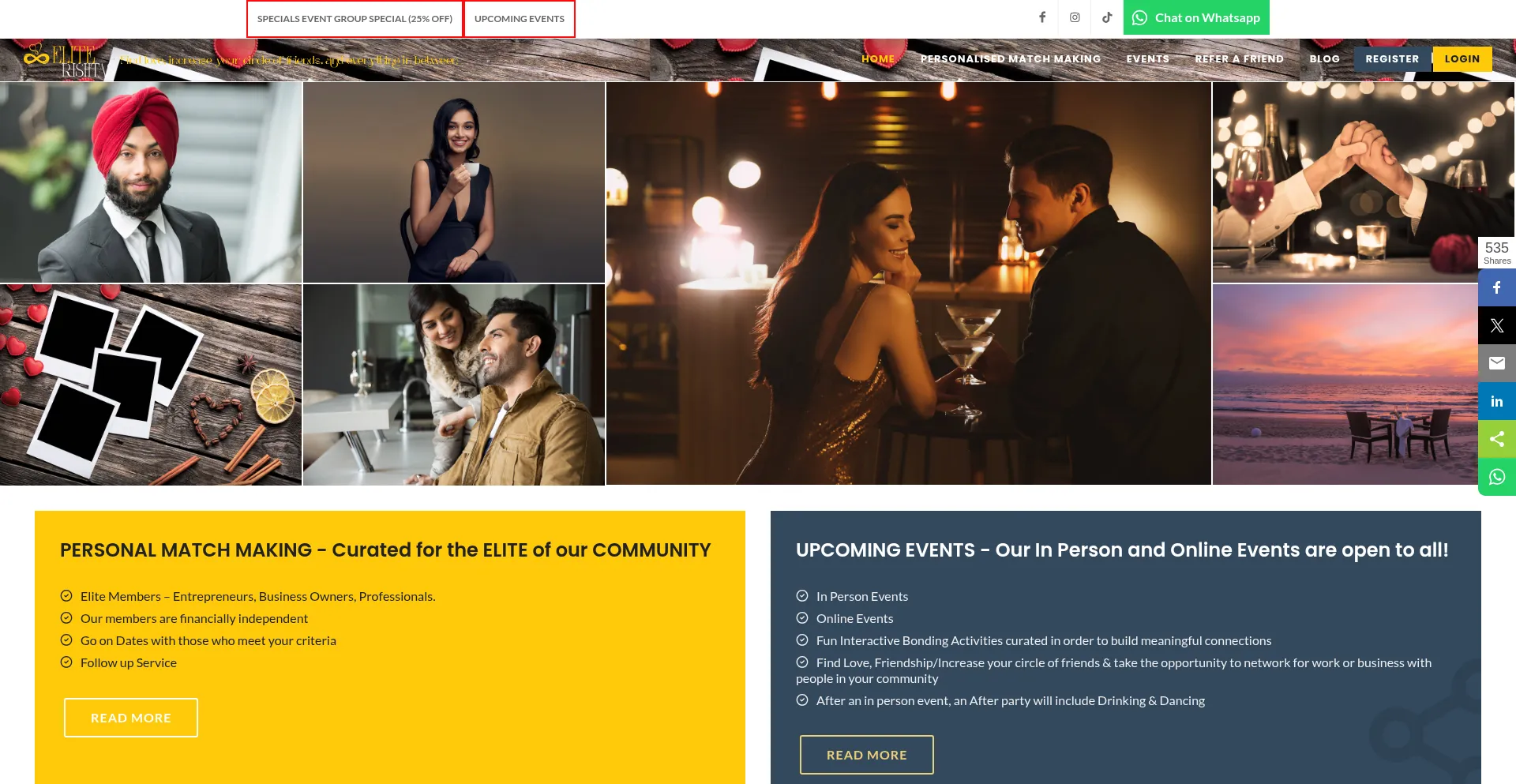Open Upcoming Events top bar link
The image size is (1516, 784).
(x=520, y=19)
